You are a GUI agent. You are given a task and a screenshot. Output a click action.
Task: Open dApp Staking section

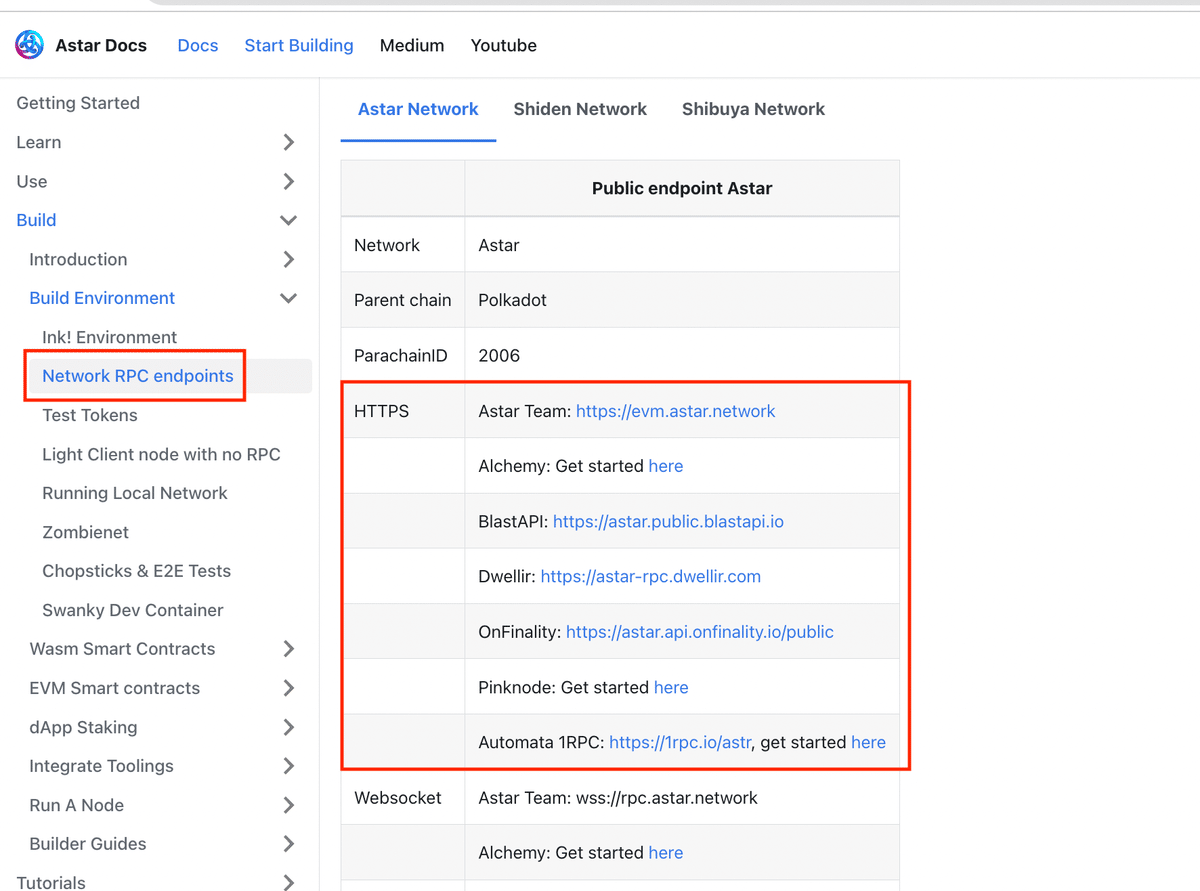click(x=84, y=727)
